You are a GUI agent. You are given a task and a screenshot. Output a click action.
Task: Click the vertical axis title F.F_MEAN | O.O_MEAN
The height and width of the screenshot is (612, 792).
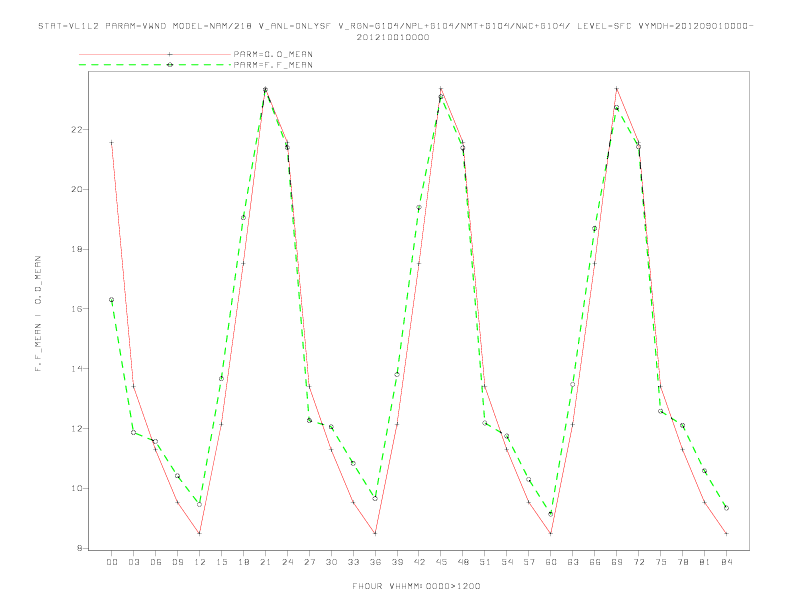coord(38,314)
